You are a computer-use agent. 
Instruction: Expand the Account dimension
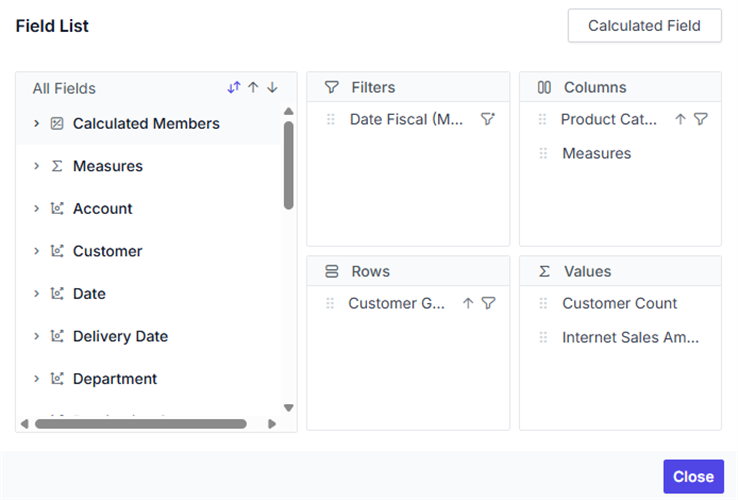tap(36, 209)
